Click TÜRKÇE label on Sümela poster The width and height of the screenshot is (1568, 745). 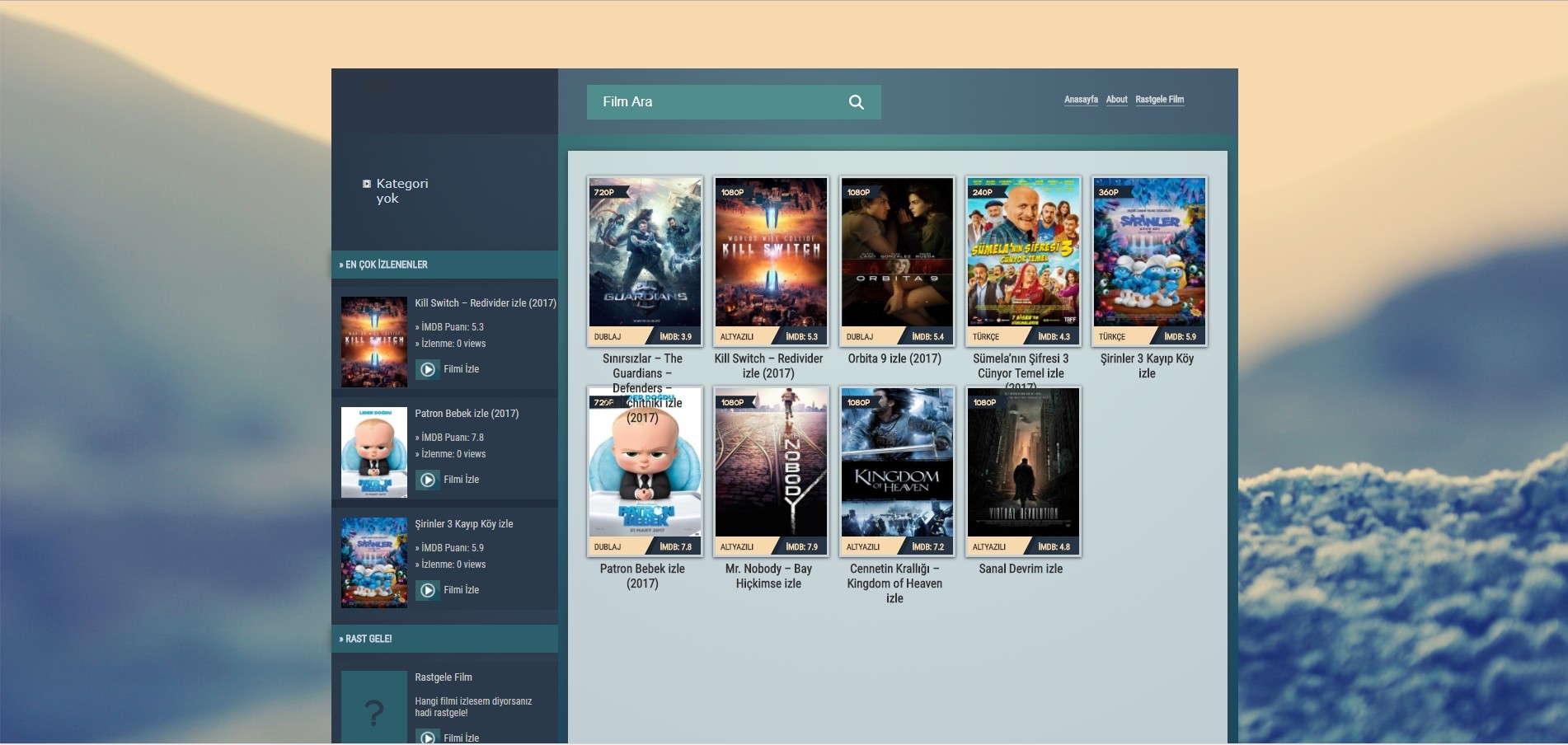[986, 337]
